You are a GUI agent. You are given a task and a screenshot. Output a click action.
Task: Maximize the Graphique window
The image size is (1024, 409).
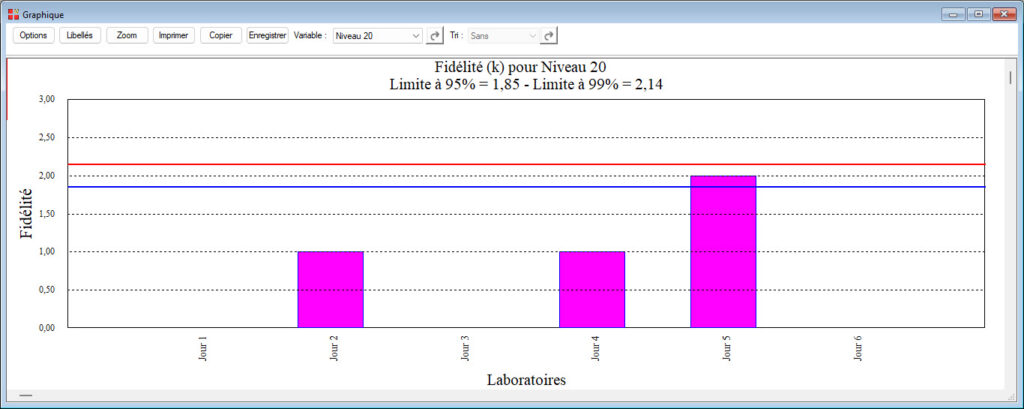[x=977, y=14]
